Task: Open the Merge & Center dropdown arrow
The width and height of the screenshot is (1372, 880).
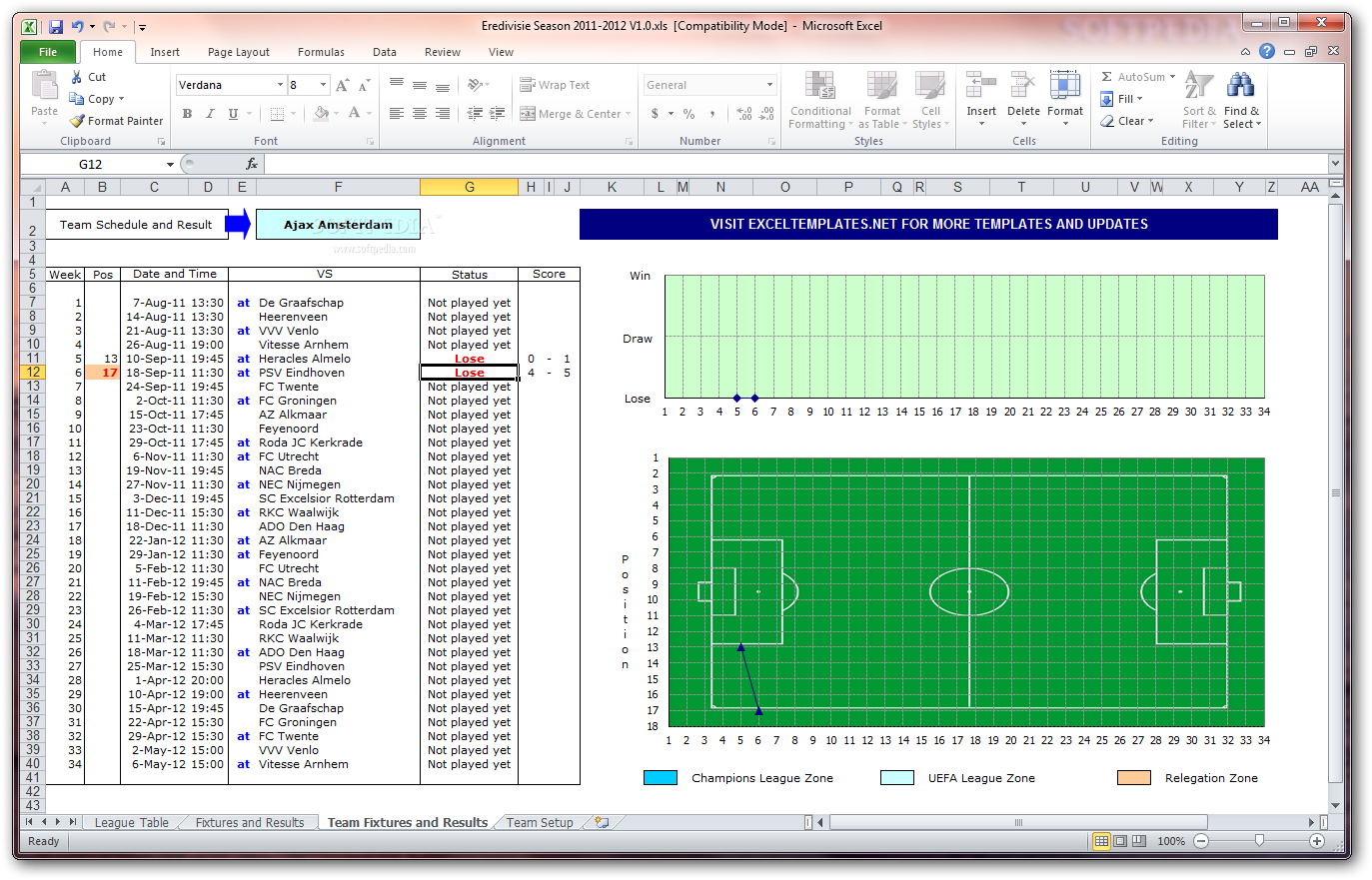Action: click(x=628, y=114)
